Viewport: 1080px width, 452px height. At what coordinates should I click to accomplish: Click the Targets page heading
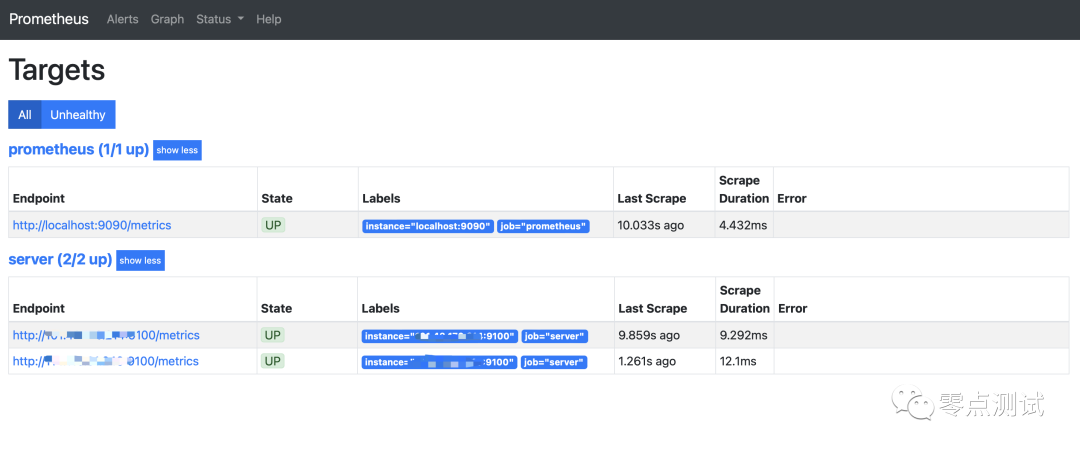56,70
